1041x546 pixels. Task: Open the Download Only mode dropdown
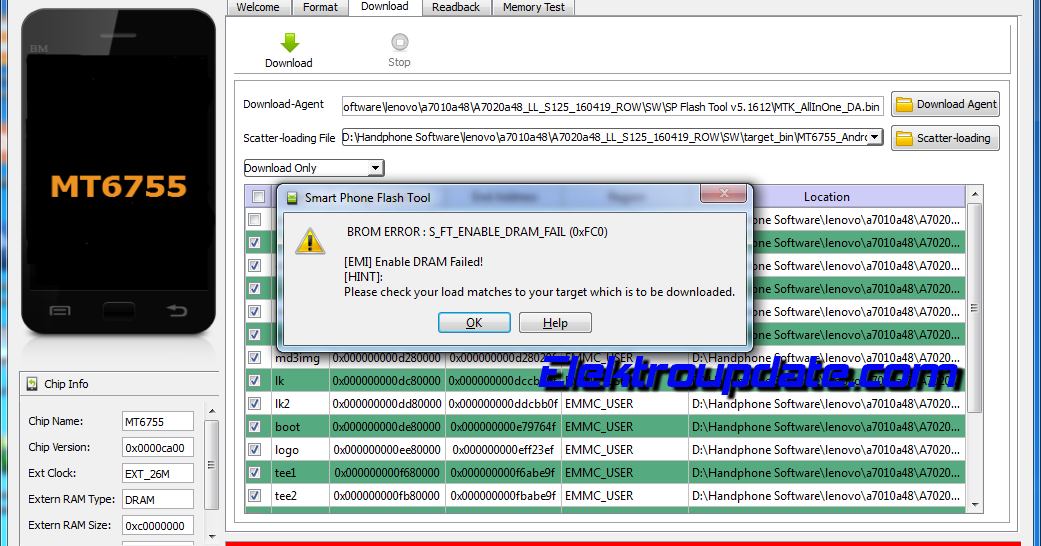point(375,168)
